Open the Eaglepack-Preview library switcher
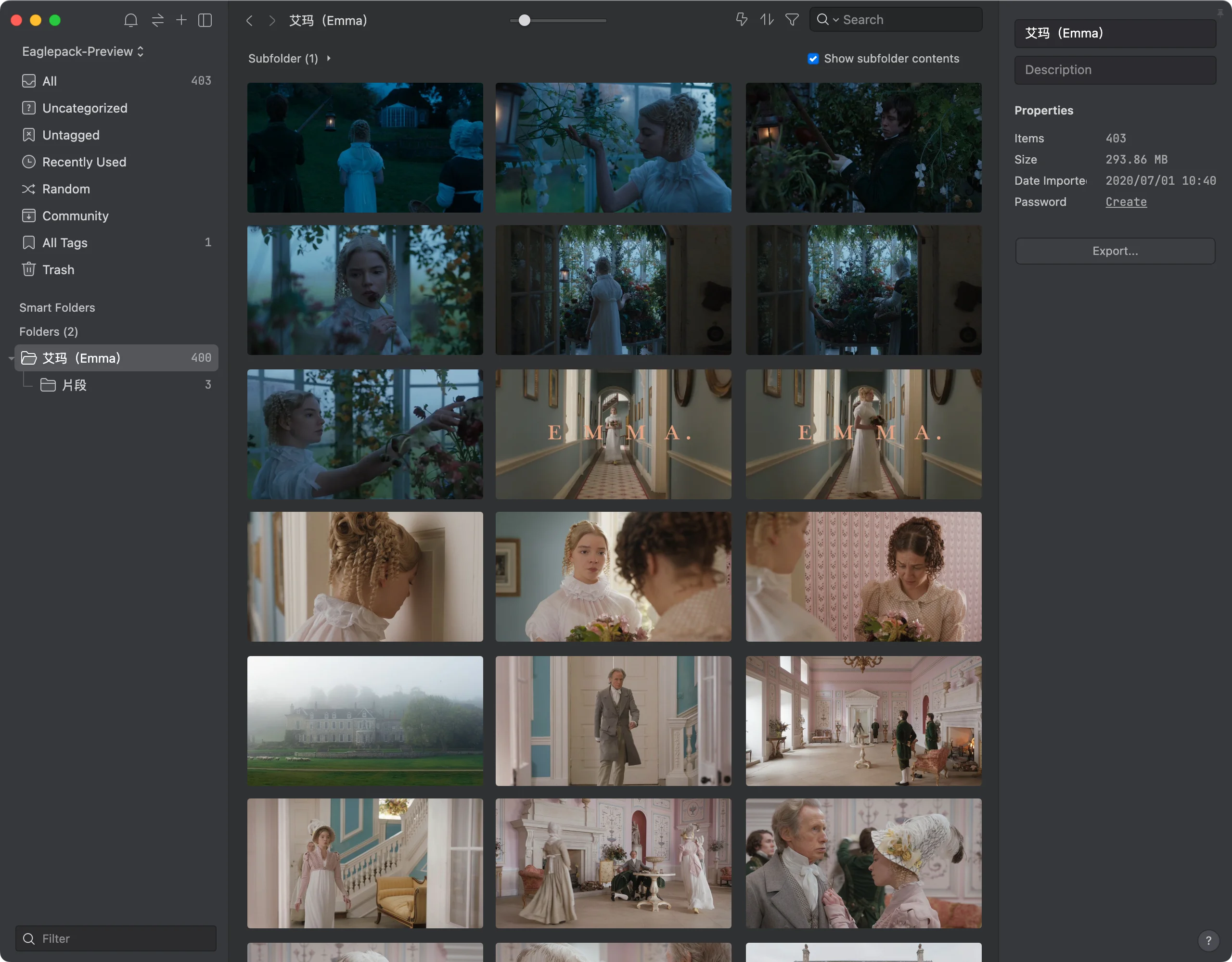The width and height of the screenshot is (1232, 962). pyautogui.click(x=83, y=51)
